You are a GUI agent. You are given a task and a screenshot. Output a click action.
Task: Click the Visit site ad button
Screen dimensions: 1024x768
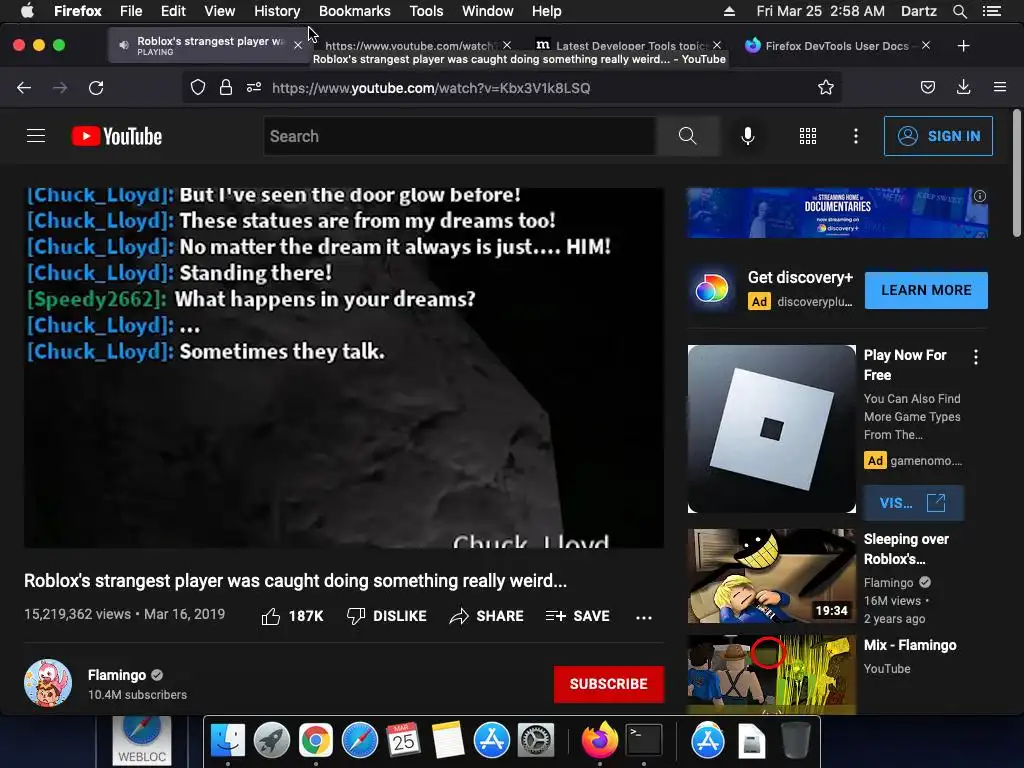(912, 503)
